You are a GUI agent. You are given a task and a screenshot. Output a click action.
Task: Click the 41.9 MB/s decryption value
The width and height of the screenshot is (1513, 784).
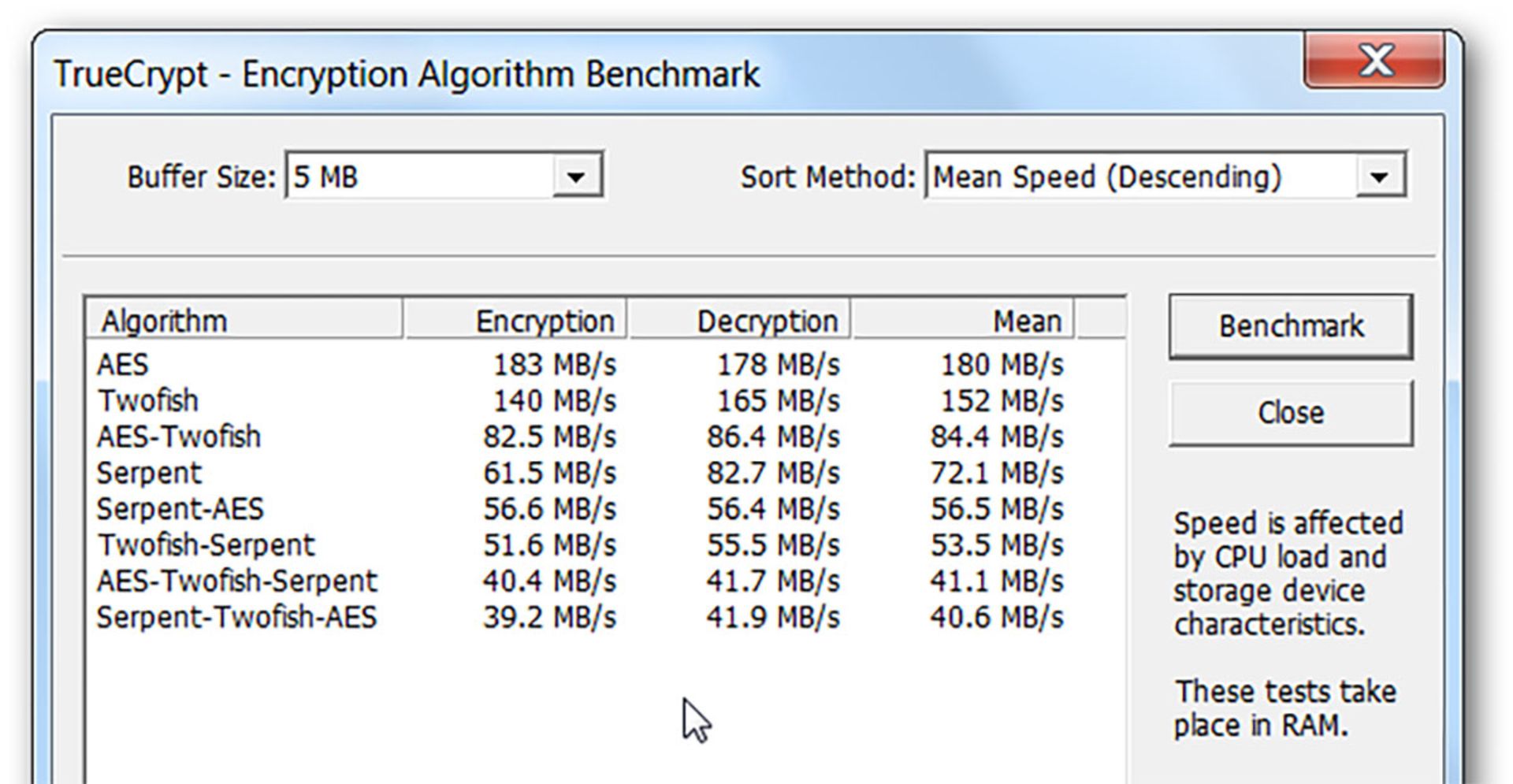[774, 617]
